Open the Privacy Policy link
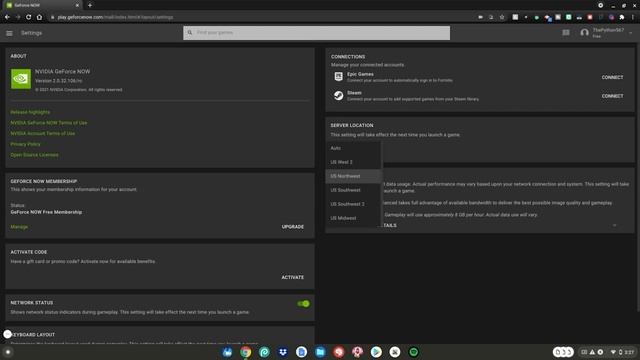 [25, 144]
